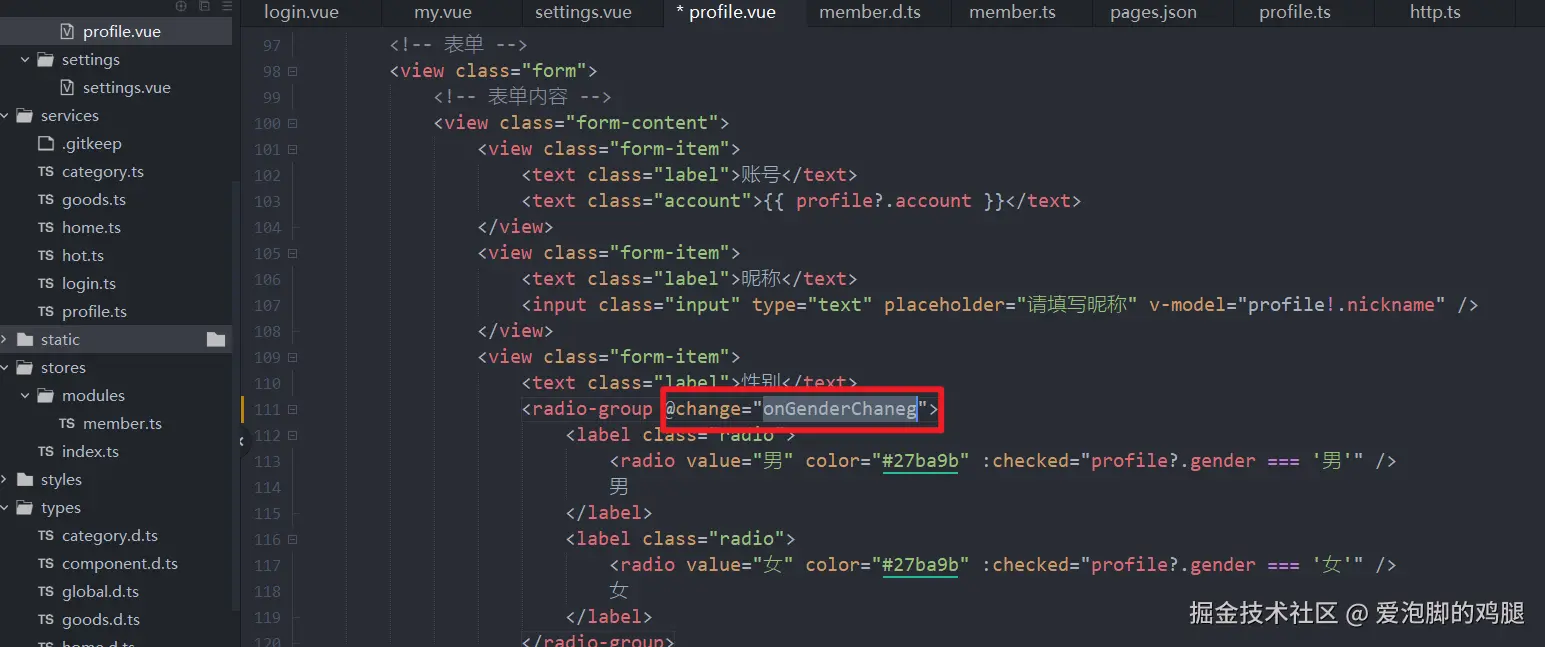Click the TS icon beside home.ts
The image size is (1545, 647).
pos(46,228)
